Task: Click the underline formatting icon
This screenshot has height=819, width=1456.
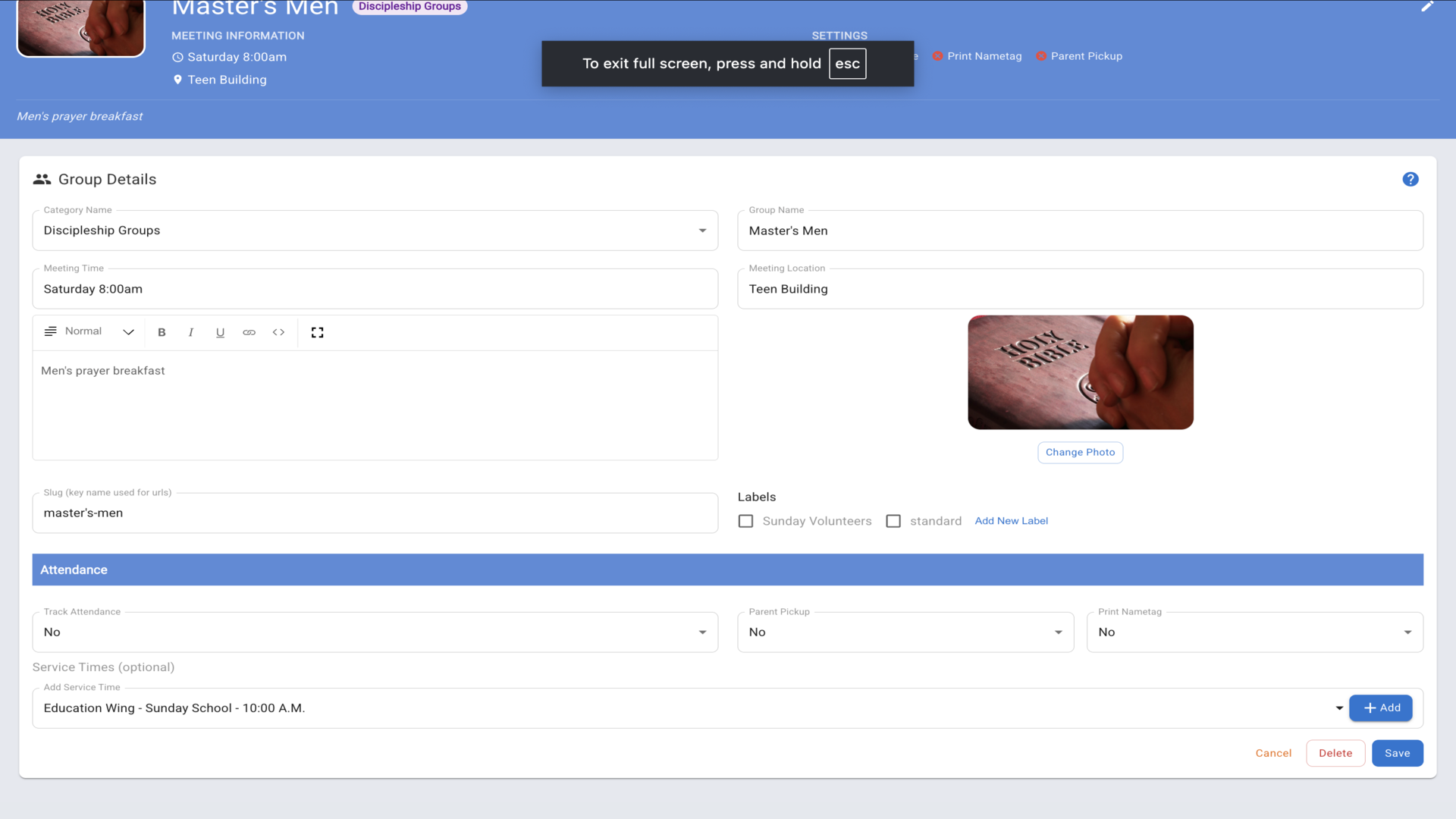Action: [x=220, y=332]
